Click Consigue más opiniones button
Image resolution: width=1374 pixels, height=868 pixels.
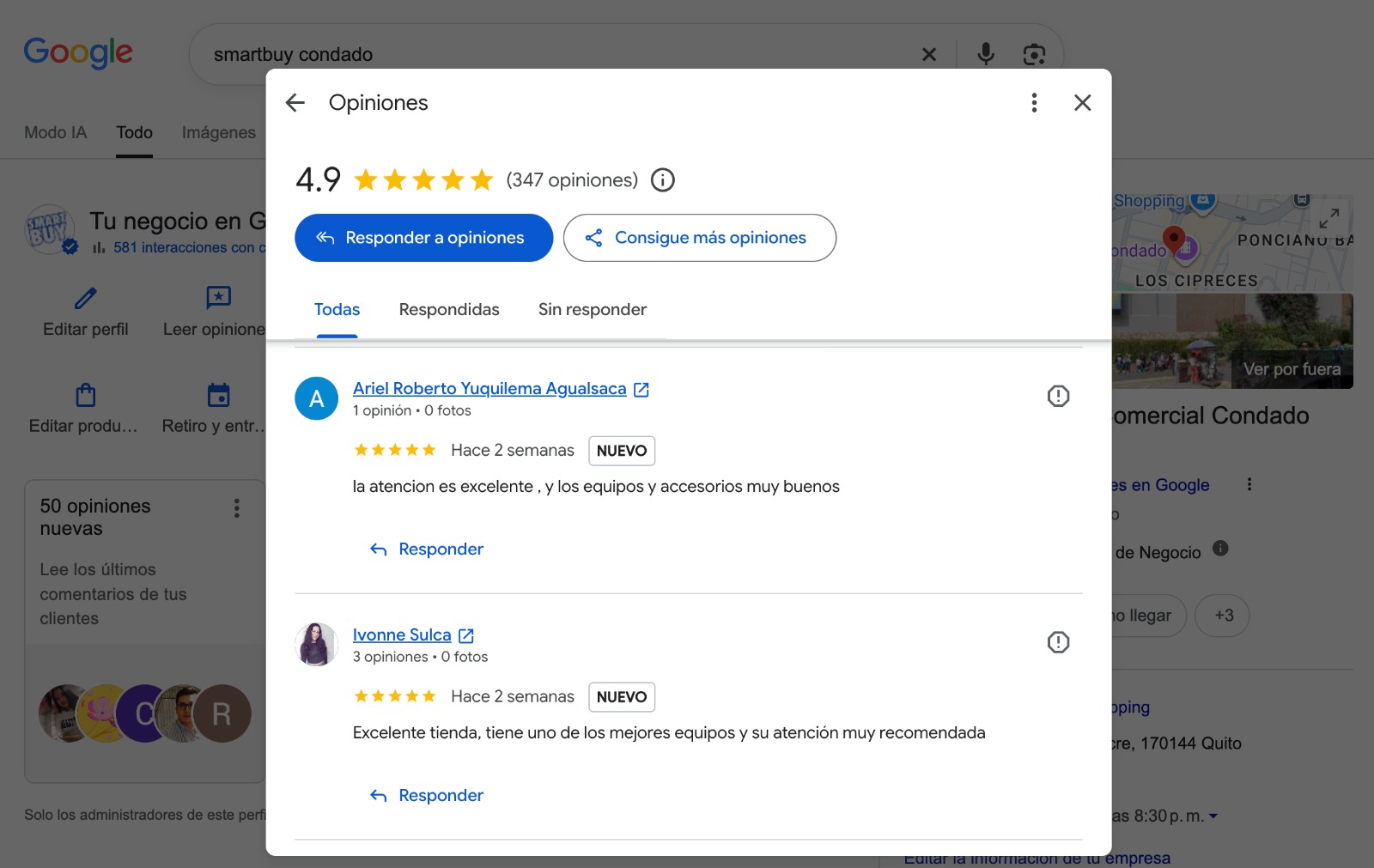(700, 238)
